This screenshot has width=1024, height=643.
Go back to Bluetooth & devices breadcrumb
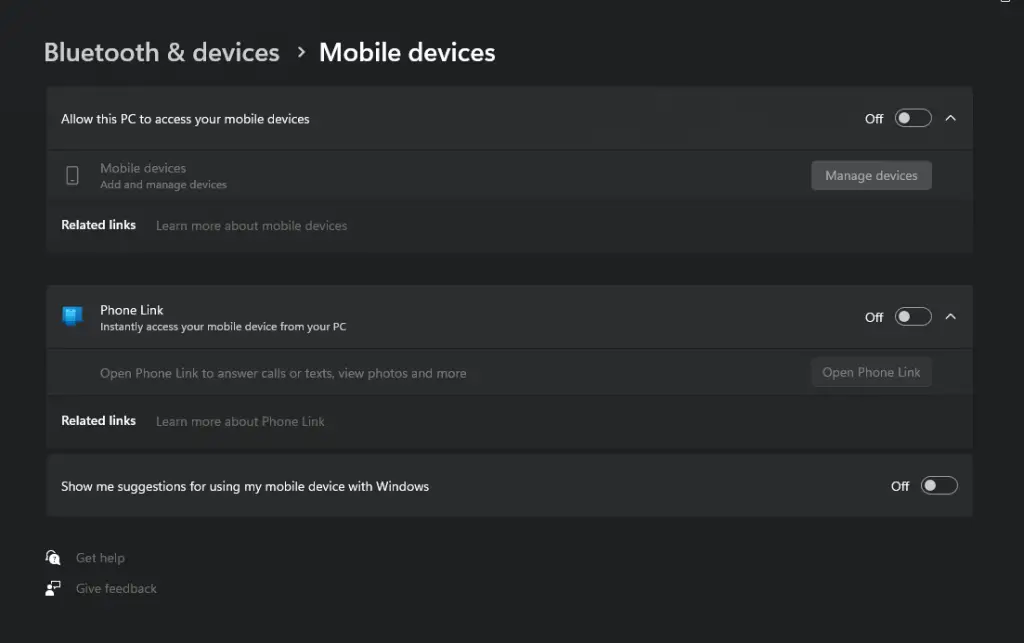(x=162, y=53)
